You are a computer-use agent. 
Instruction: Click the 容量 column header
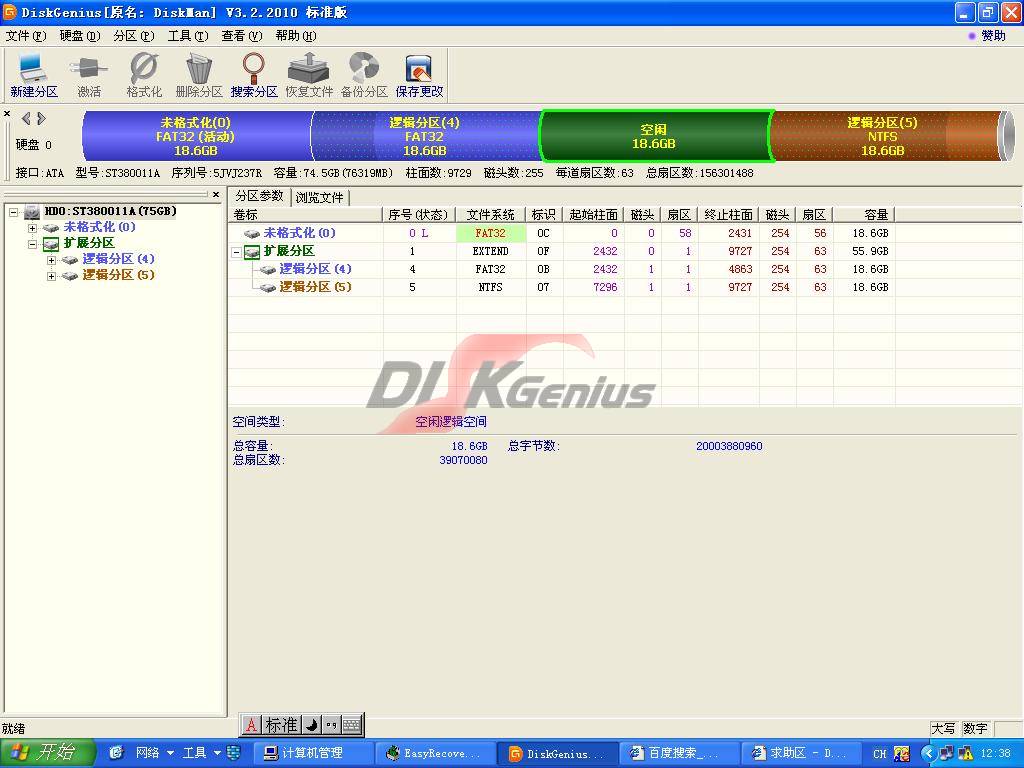[x=863, y=214]
